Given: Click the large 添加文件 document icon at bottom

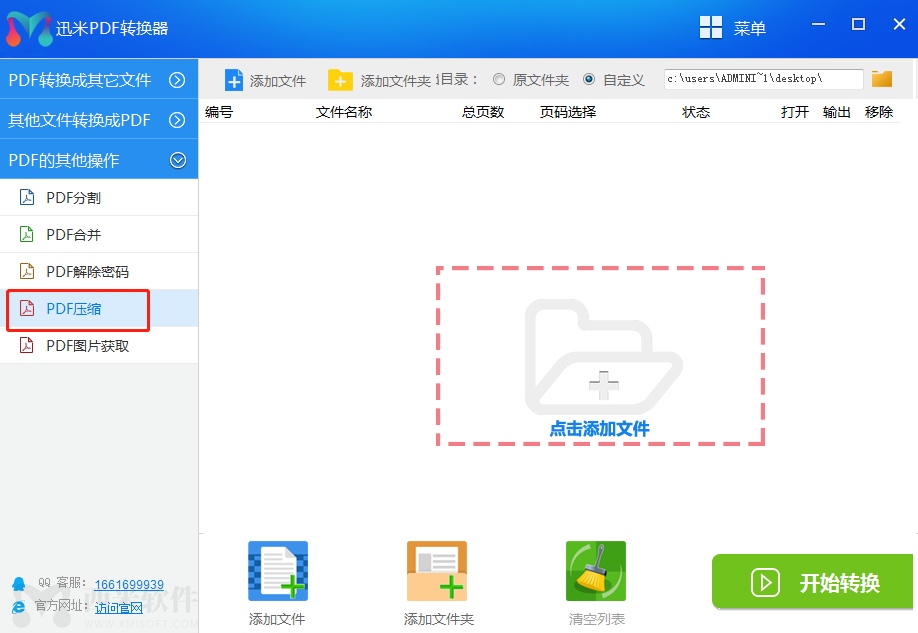Looking at the screenshot, I should pyautogui.click(x=277, y=571).
